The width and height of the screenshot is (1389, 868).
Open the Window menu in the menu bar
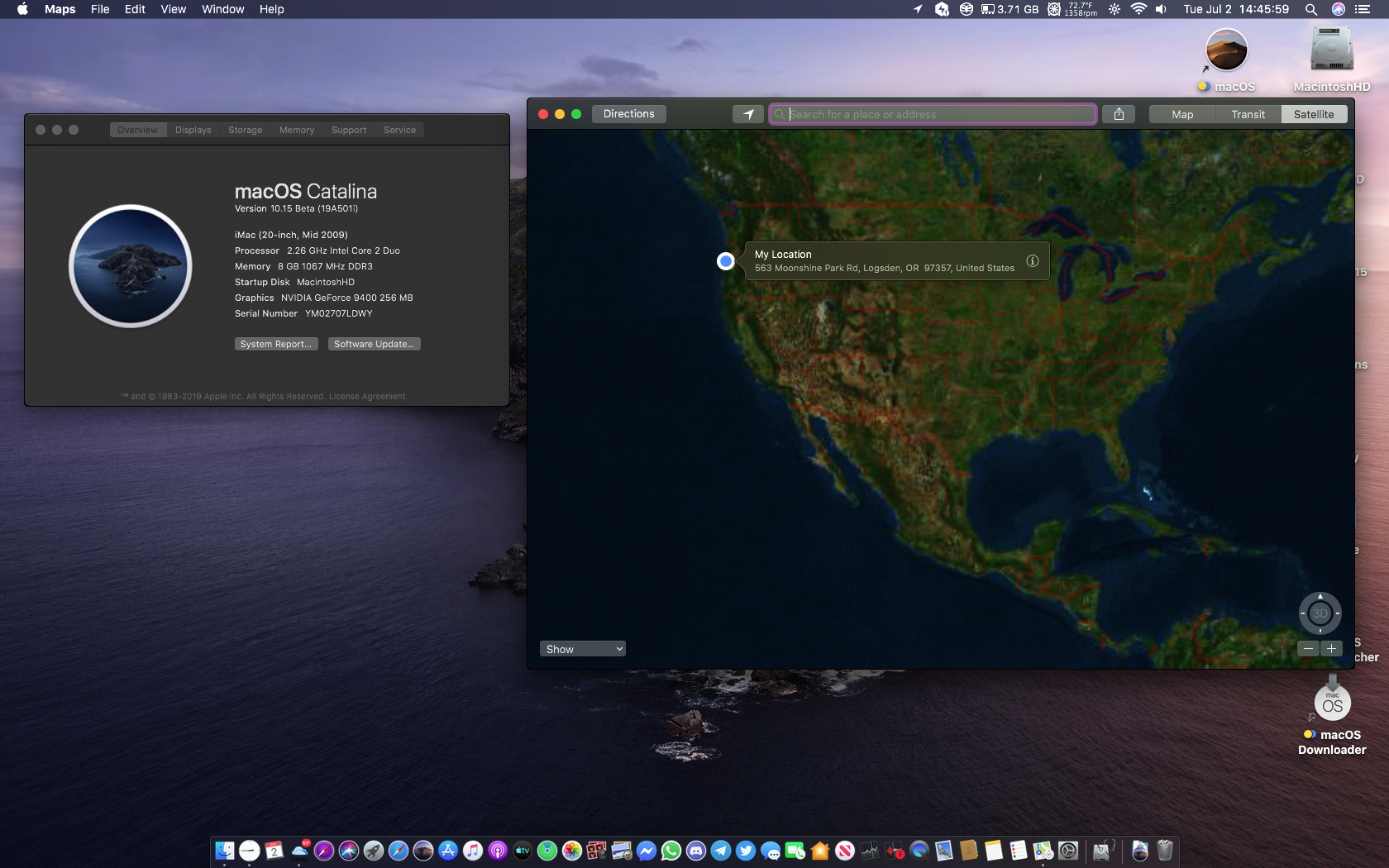coord(223,9)
